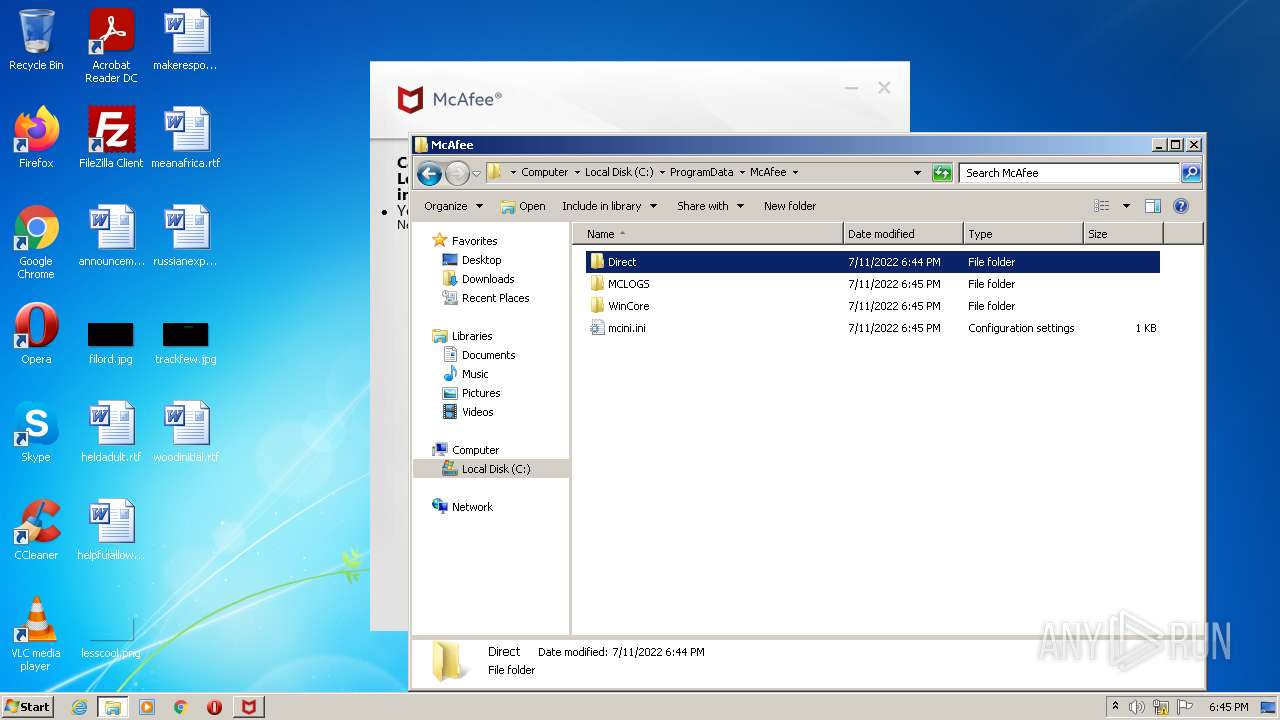Open Explorer Help question mark icon

click(1180, 206)
